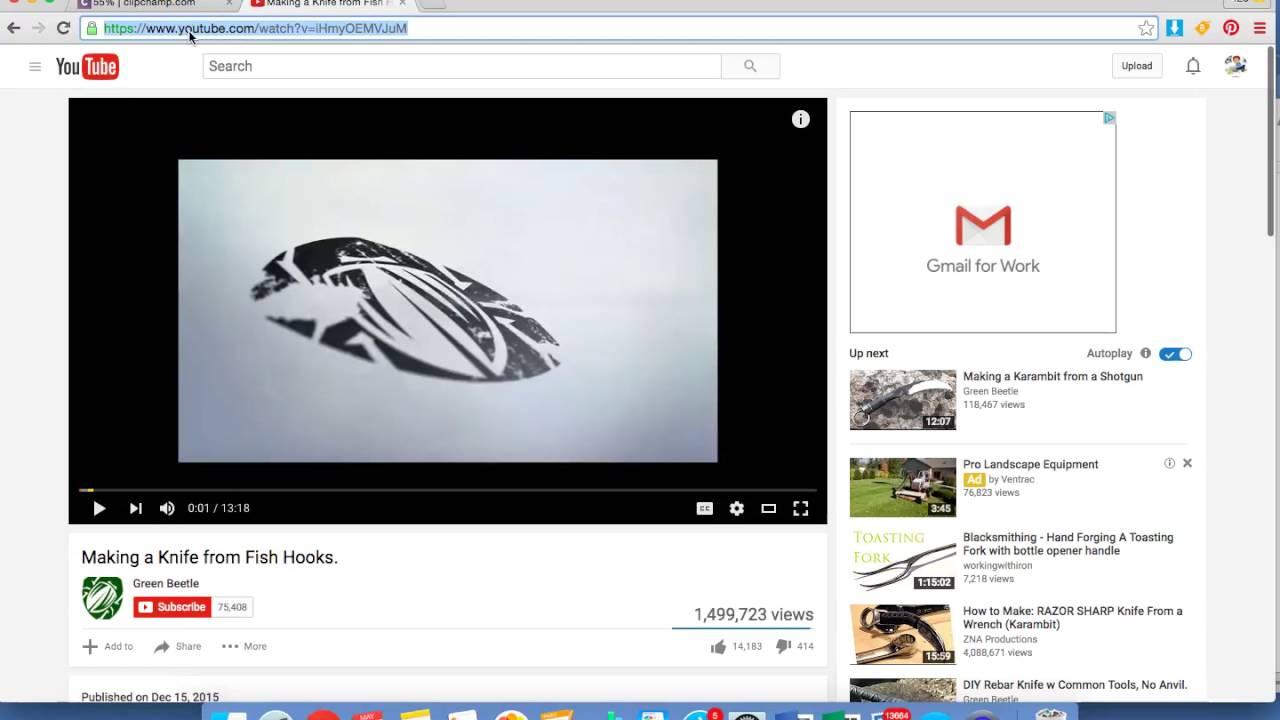
Task: Subscribe to Green Beetle
Action: click(x=172, y=607)
